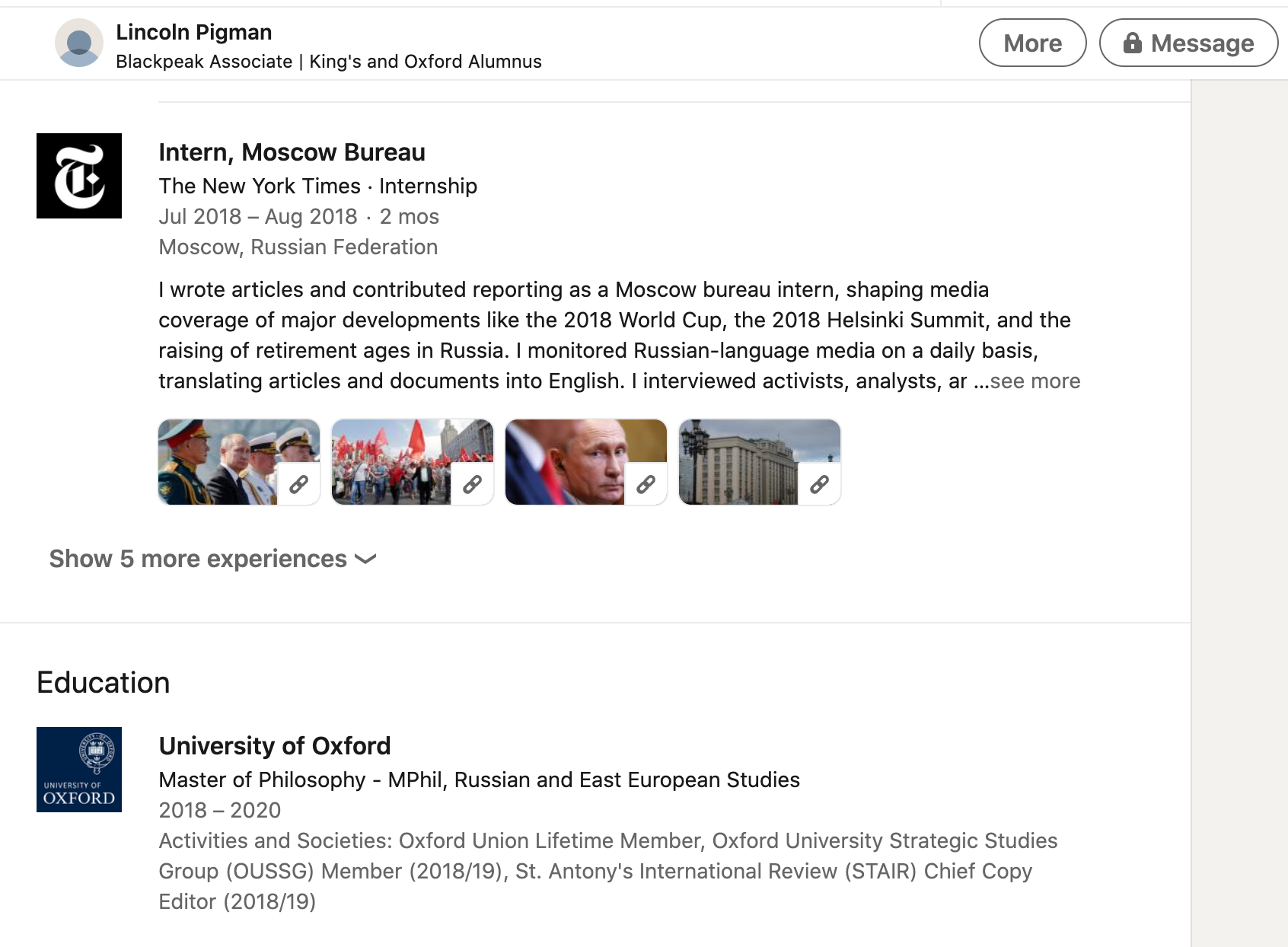The width and height of the screenshot is (1288, 947).
Task: Expand description with 'see more' link
Action: [1035, 381]
